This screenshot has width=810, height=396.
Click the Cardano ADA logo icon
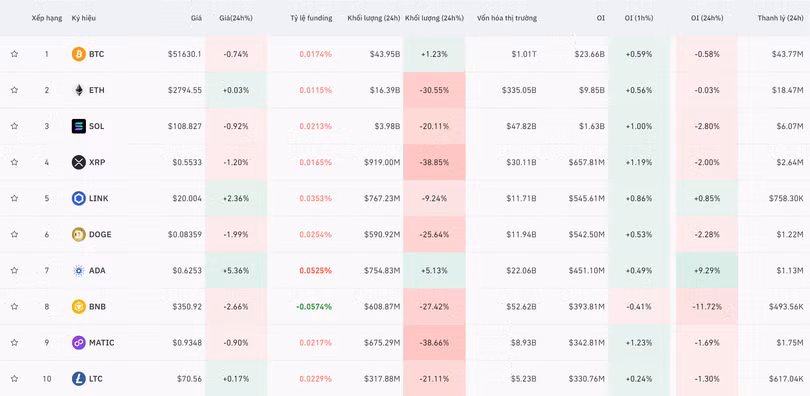click(79, 271)
